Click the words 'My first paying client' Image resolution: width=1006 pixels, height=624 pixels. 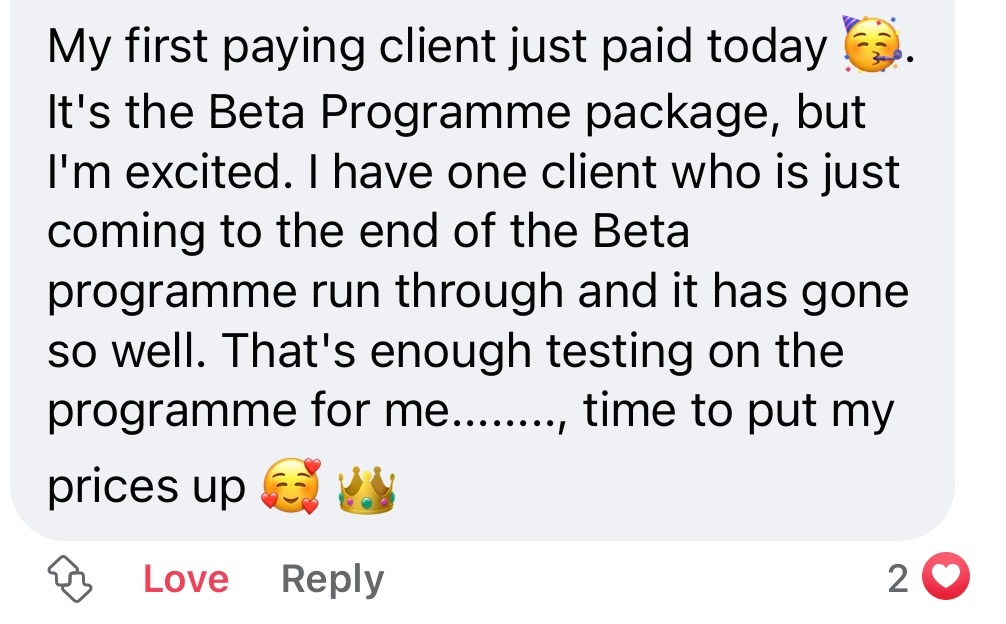pyautogui.click(x=260, y=48)
